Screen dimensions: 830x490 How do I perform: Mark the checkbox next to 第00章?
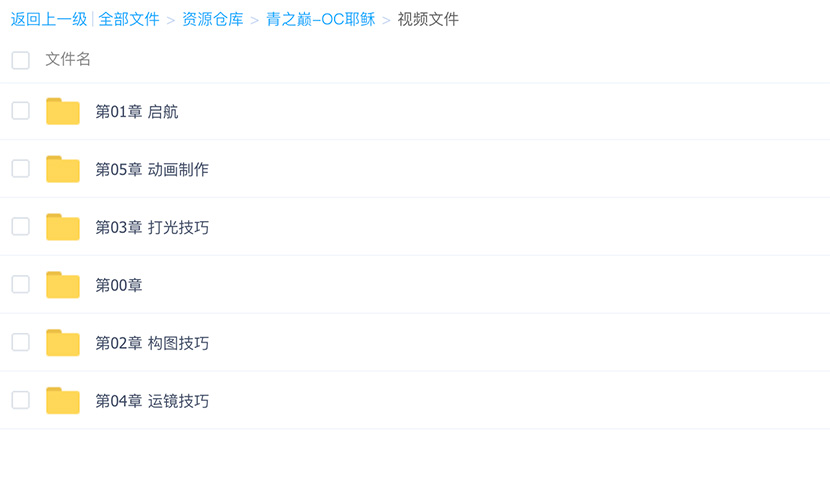click(x=21, y=284)
